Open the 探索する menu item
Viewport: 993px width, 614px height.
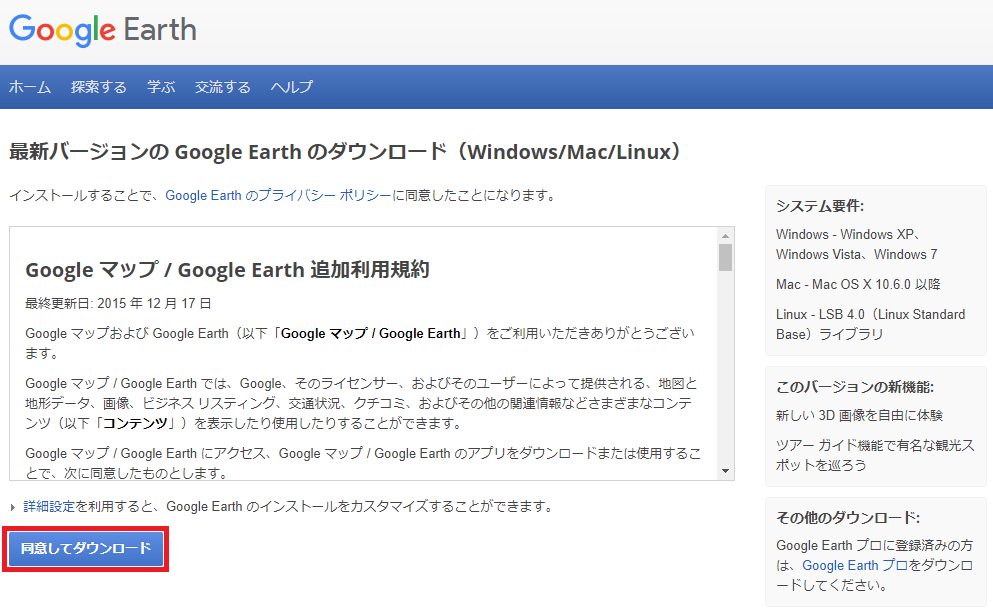point(99,87)
